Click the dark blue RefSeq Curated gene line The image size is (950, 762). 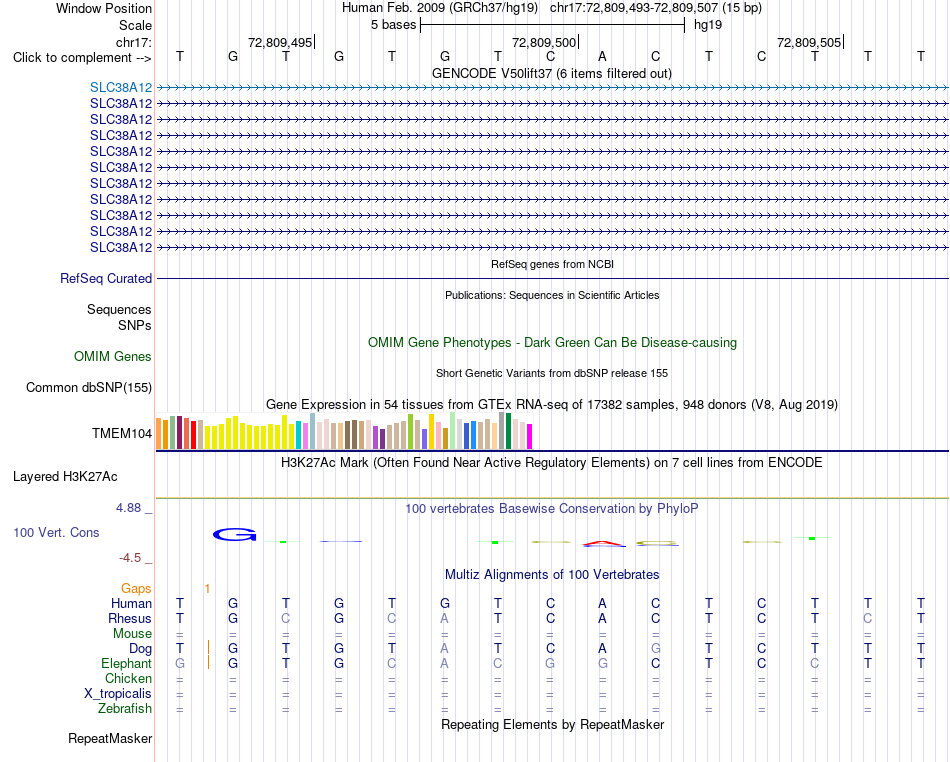(552, 279)
